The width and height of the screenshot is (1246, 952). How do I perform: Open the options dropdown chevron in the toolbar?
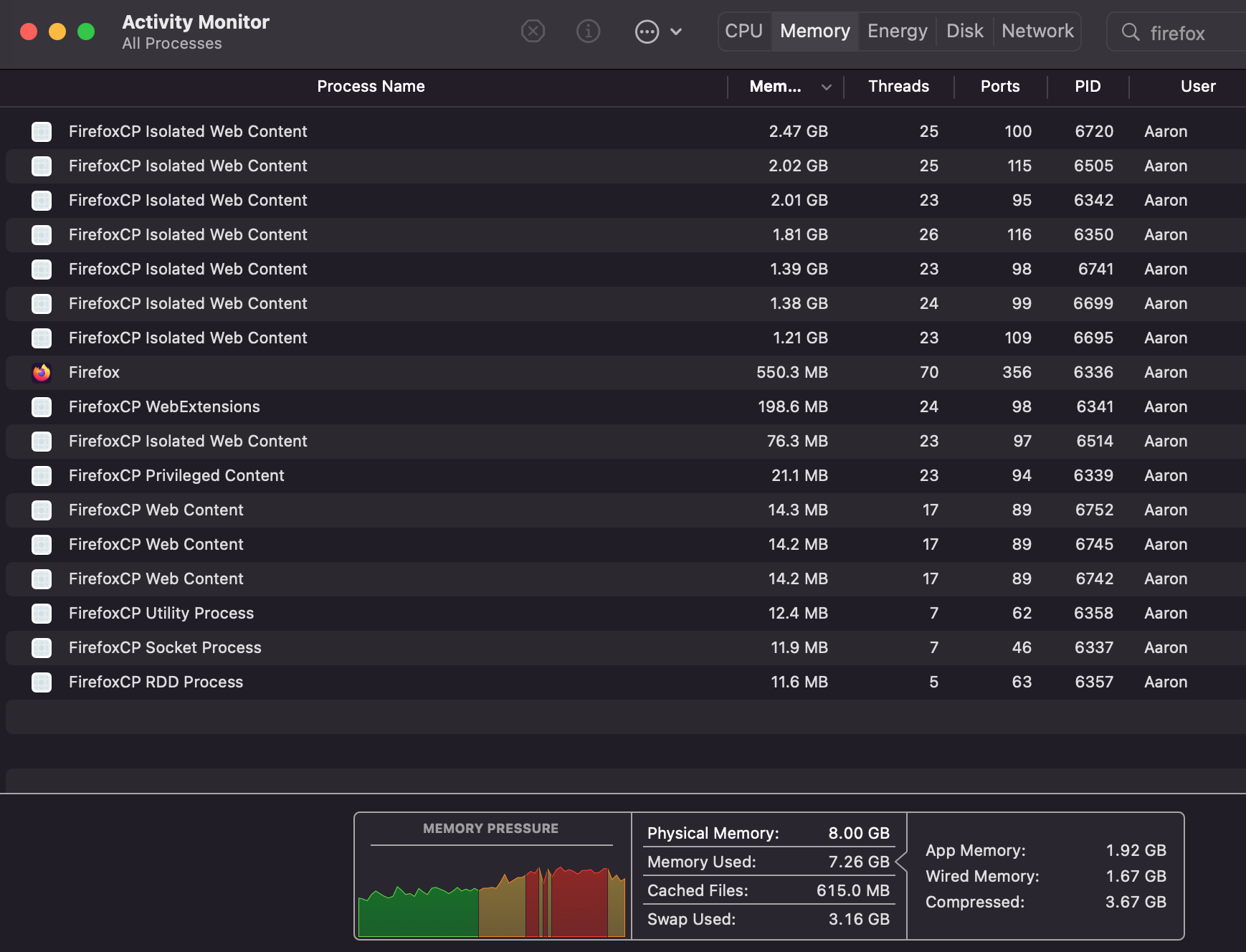pyautogui.click(x=675, y=32)
